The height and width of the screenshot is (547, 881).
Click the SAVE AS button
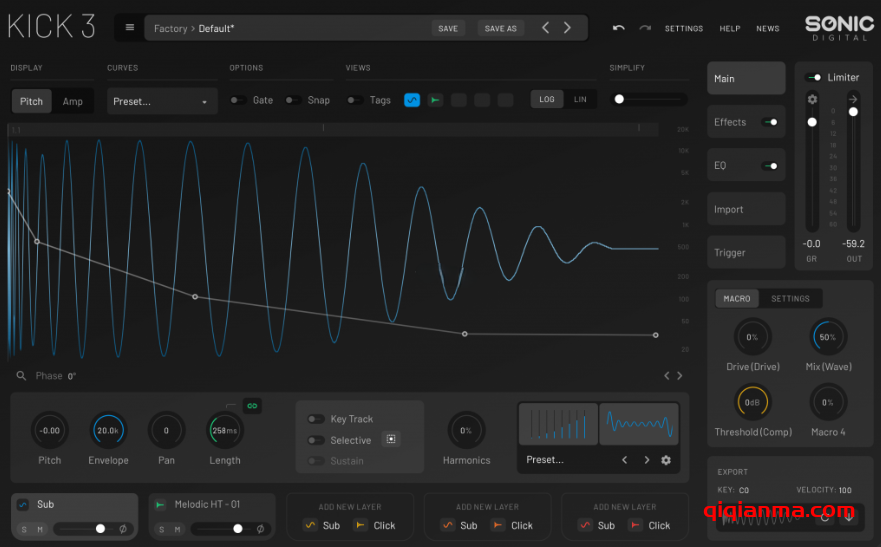point(500,28)
